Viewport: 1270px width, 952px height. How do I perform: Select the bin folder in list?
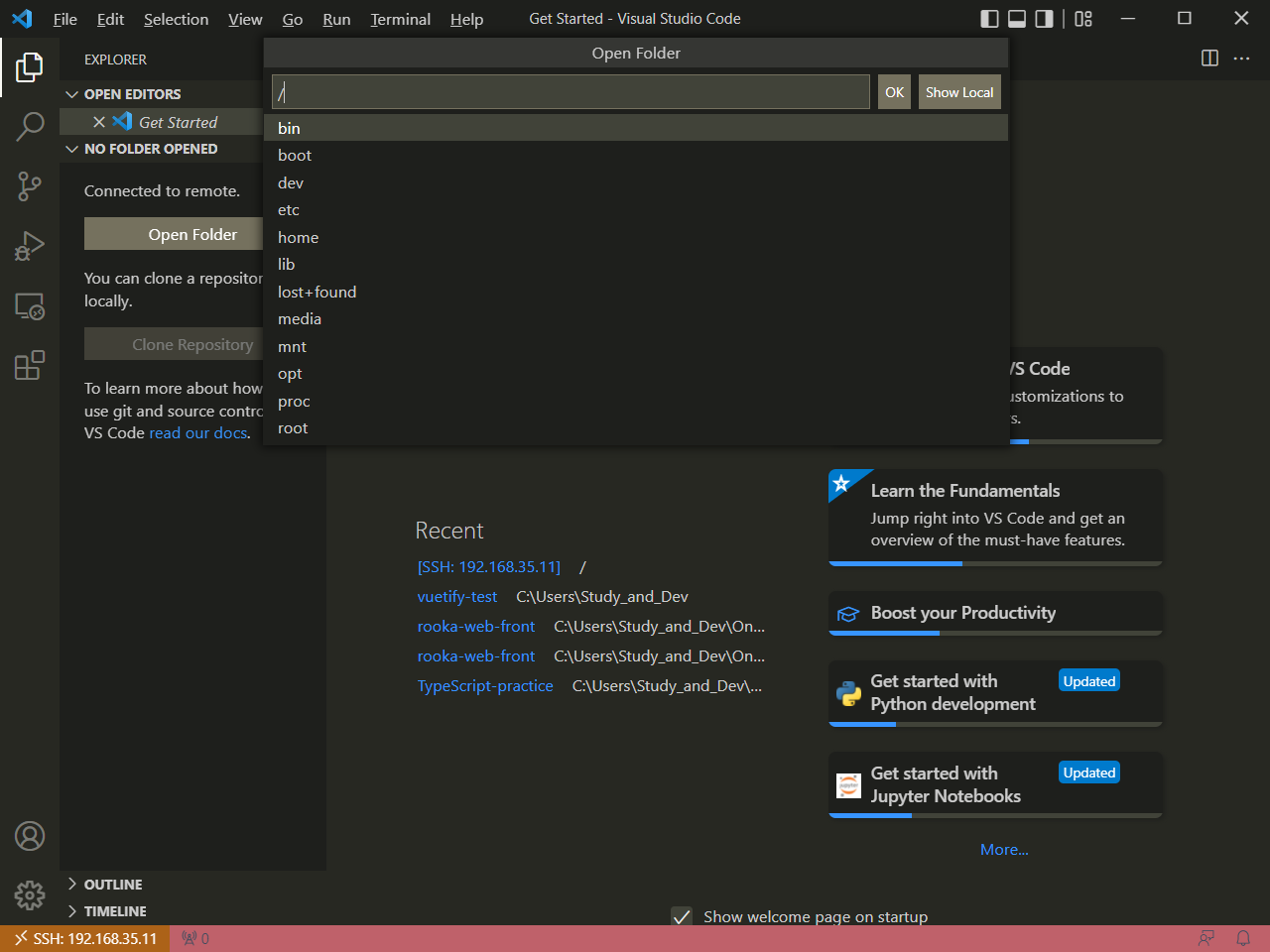(x=636, y=128)
